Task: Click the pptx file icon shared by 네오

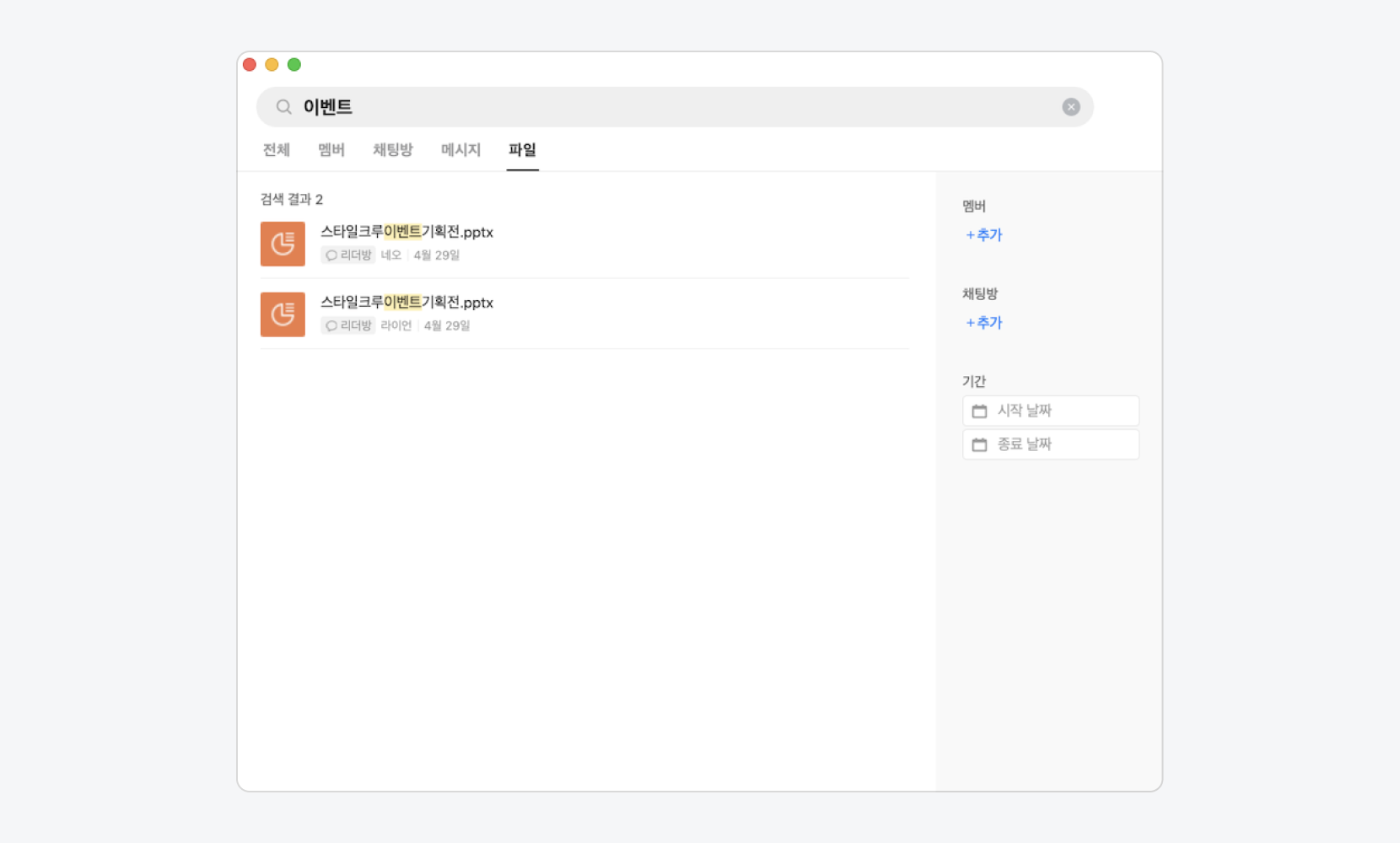Action: tap(283, 244)
